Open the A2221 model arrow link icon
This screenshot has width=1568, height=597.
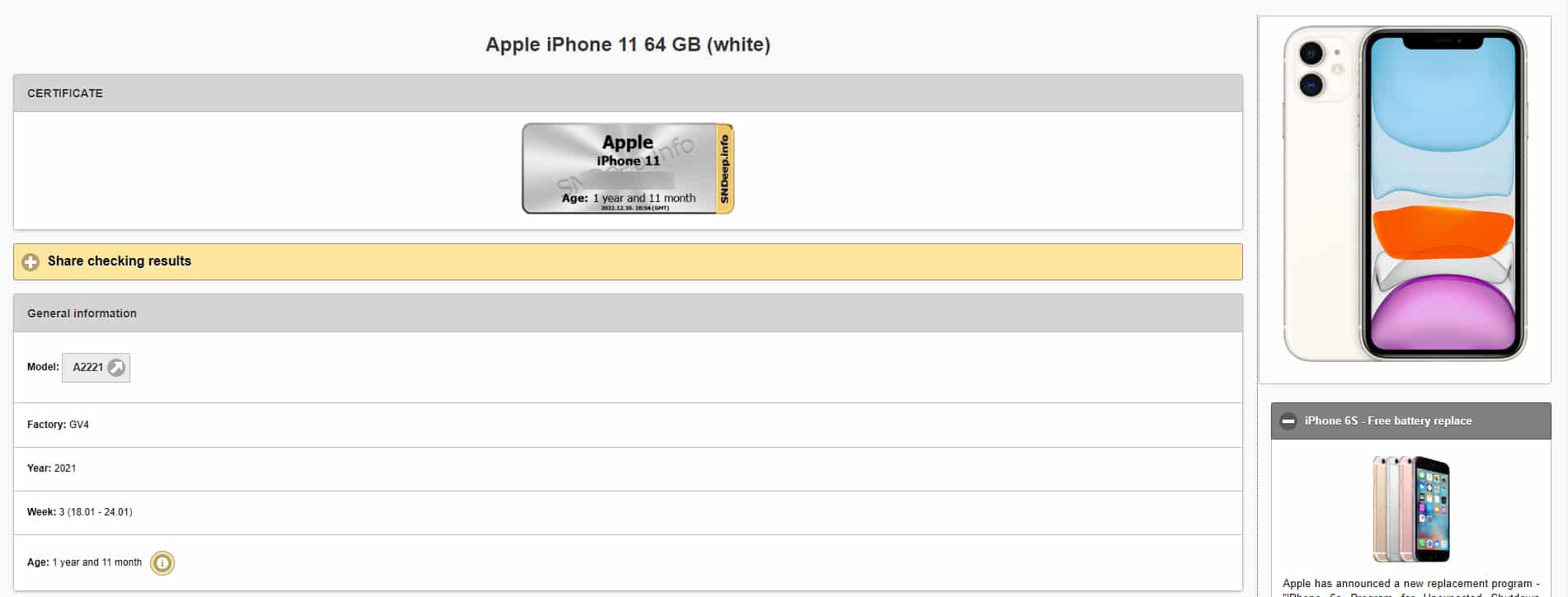coord(117,368)
